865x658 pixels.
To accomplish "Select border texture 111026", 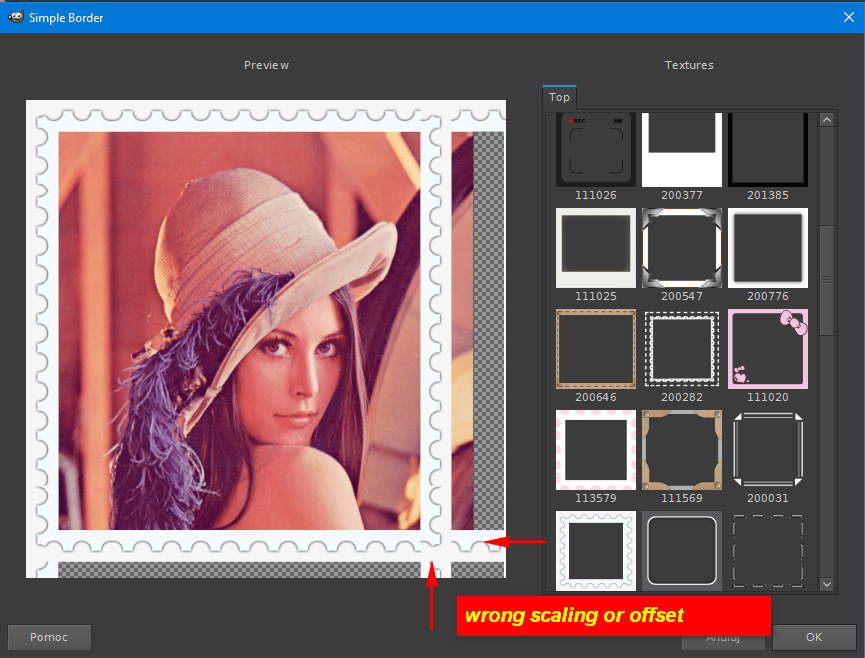I will pyautogui.click(x=596, y=150).
